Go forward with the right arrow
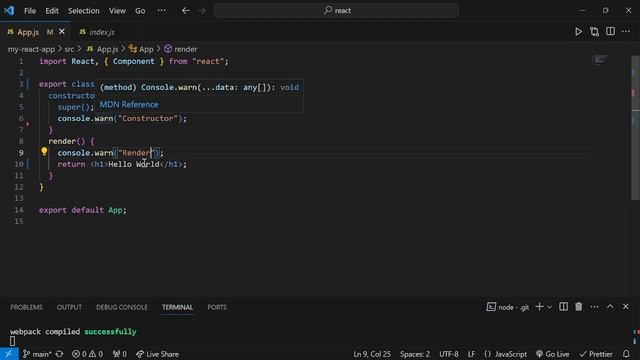This screenshot has height=360, width=640. (x=202, y=11)
